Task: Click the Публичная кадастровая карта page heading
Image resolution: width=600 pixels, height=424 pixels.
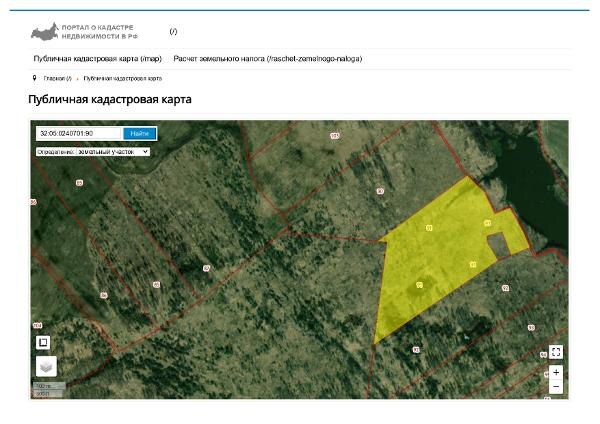Action: [x=110, y=99]
